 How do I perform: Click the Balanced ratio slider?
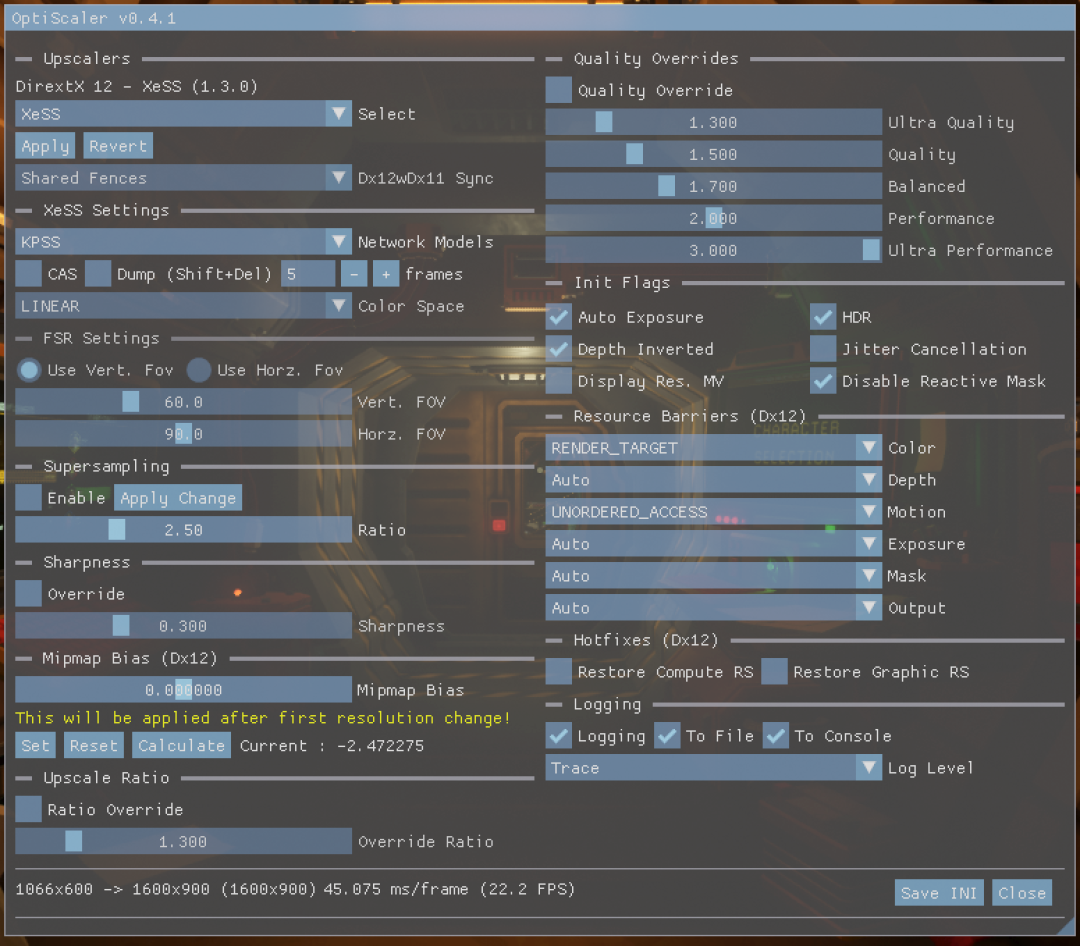point(714,186)
